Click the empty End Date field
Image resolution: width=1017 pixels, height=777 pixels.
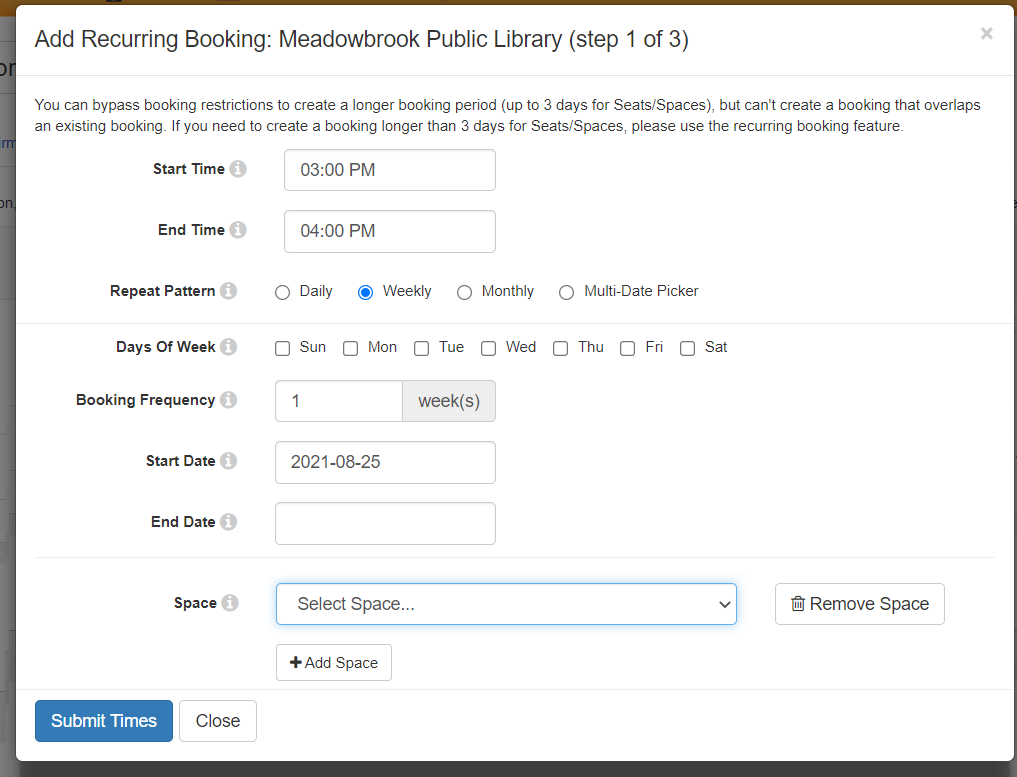[x=385, y=523]
